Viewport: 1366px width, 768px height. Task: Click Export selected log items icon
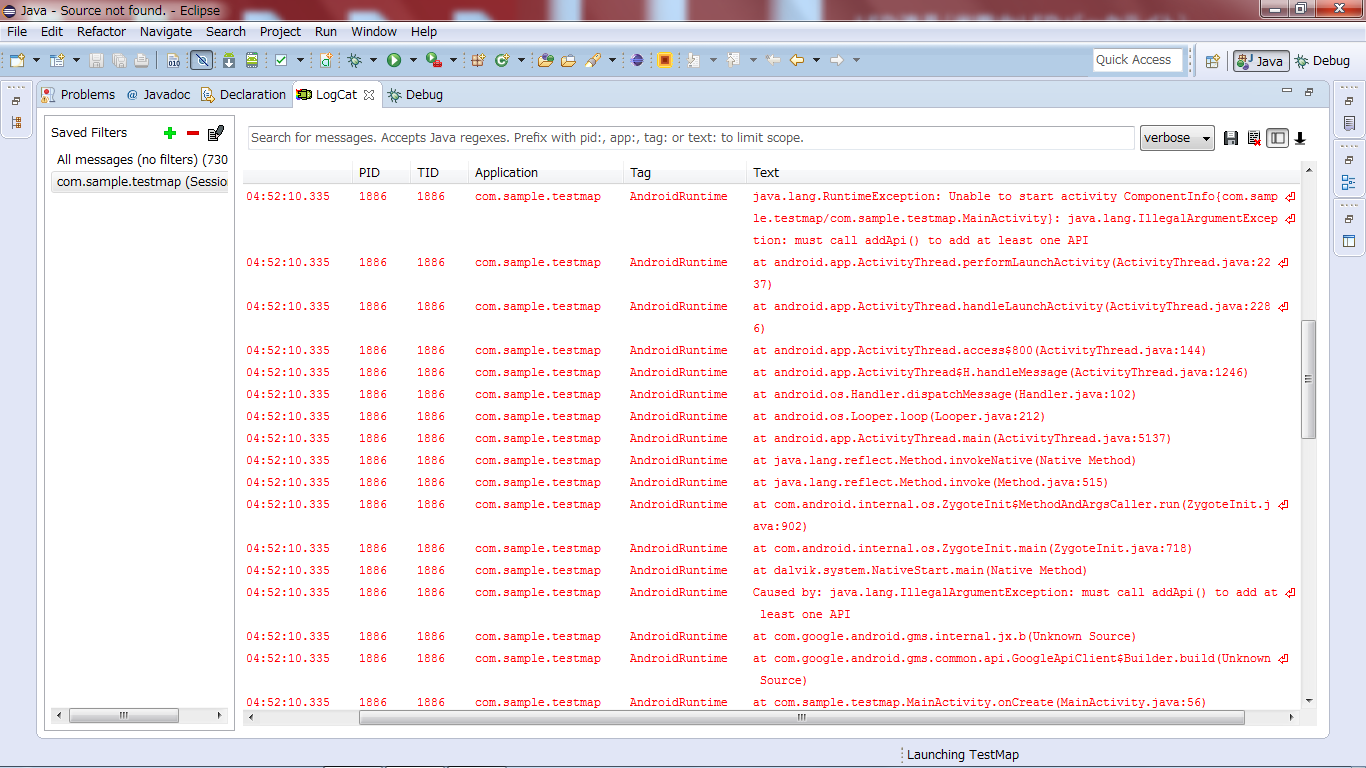(x=1231, y=138)
